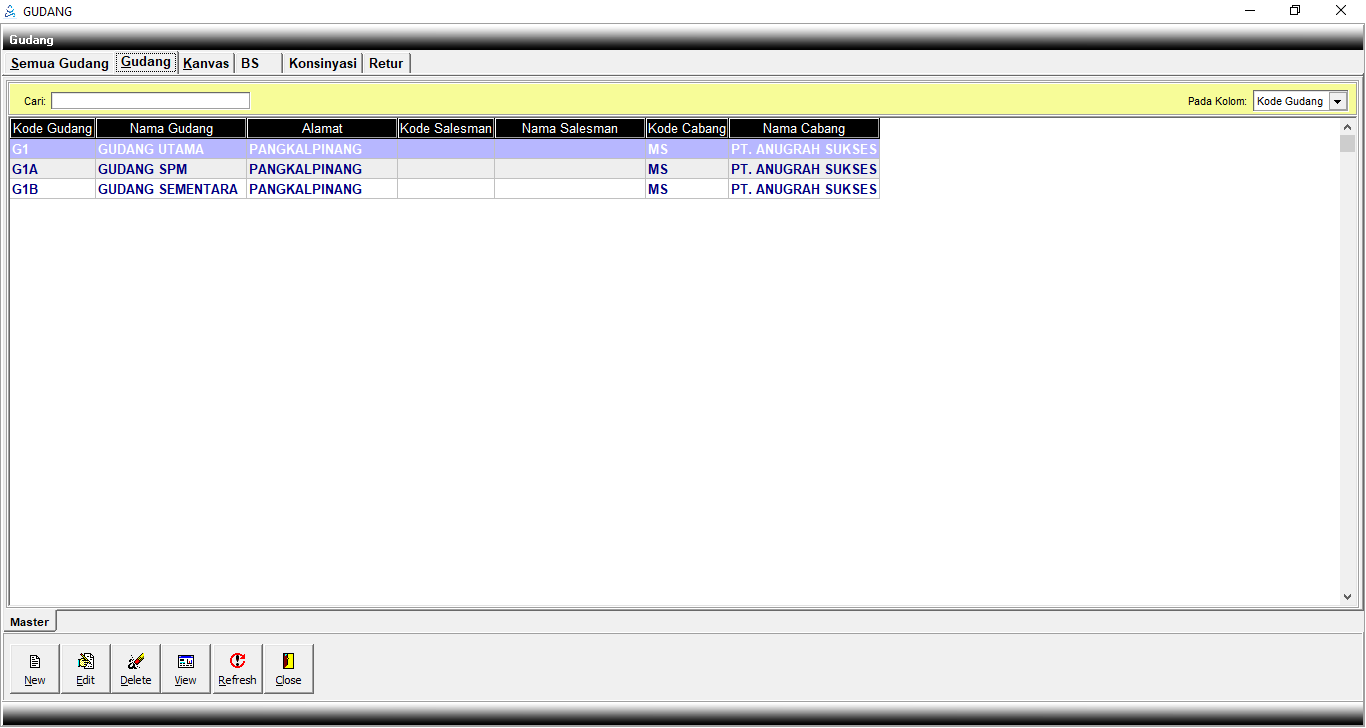Sort by Nama Gudang column header
1366x728 pixels.
171,128
